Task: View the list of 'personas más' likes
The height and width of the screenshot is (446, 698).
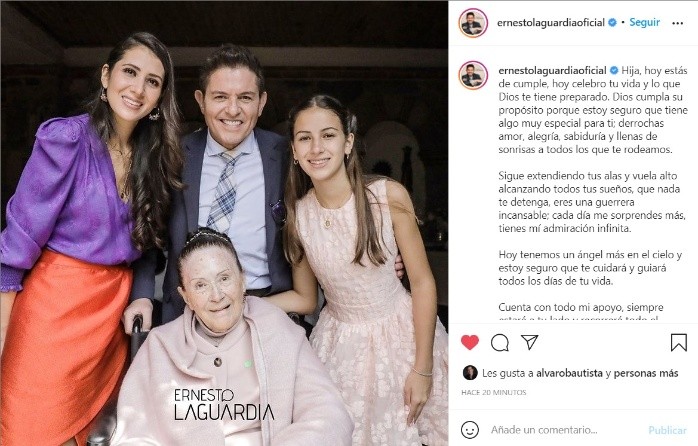Action: coord(646,373)
